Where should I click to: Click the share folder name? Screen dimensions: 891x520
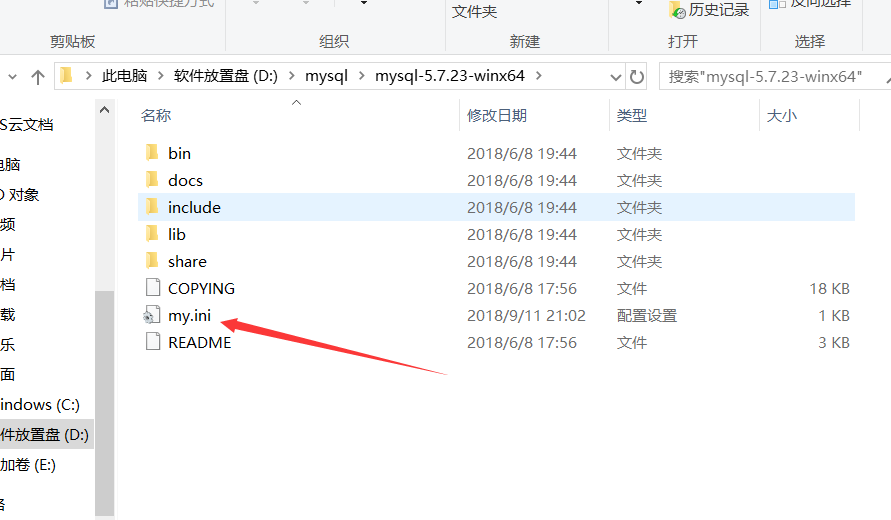pos(187,261)
